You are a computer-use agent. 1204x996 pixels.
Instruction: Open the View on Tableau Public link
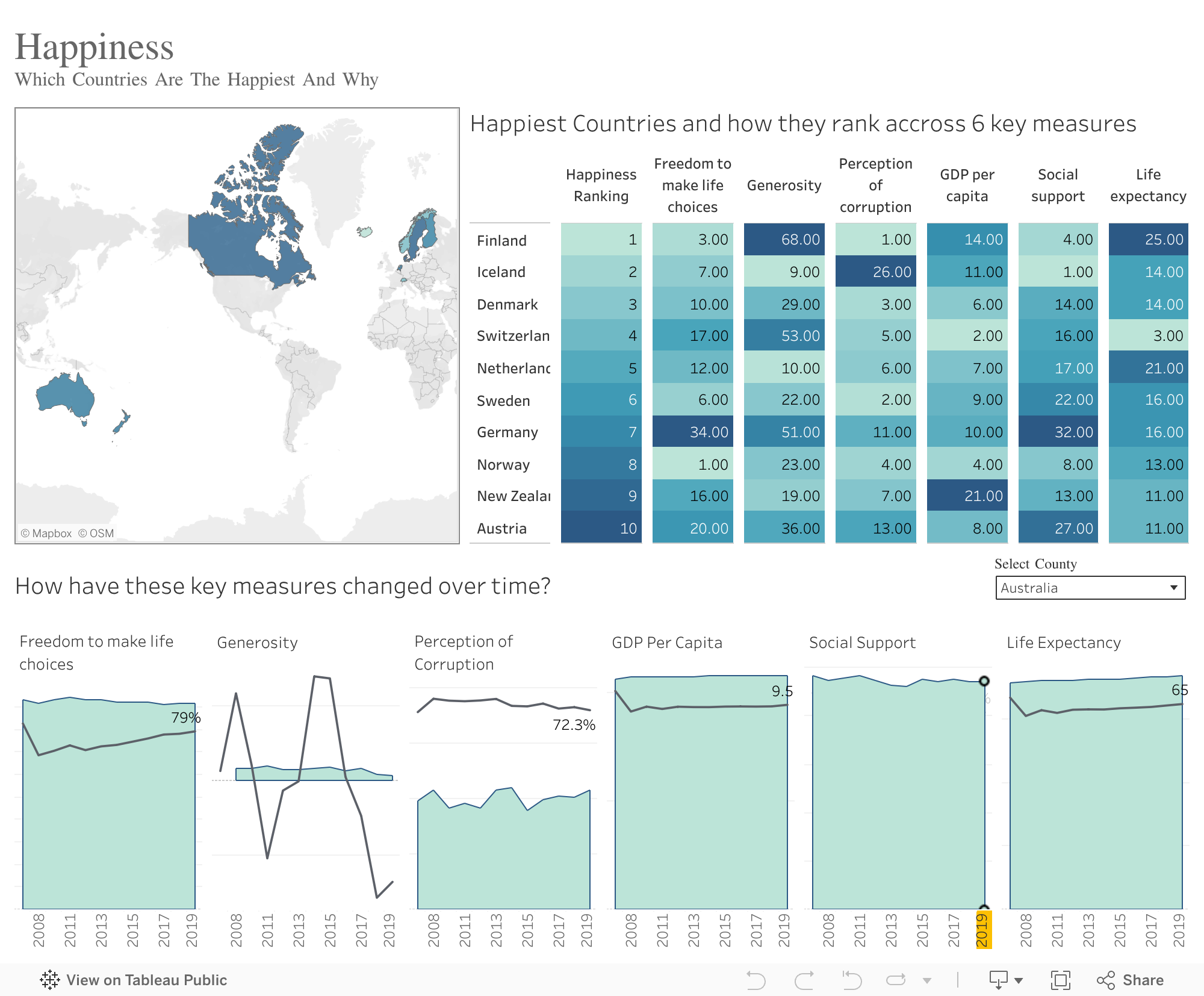[146, 980]
